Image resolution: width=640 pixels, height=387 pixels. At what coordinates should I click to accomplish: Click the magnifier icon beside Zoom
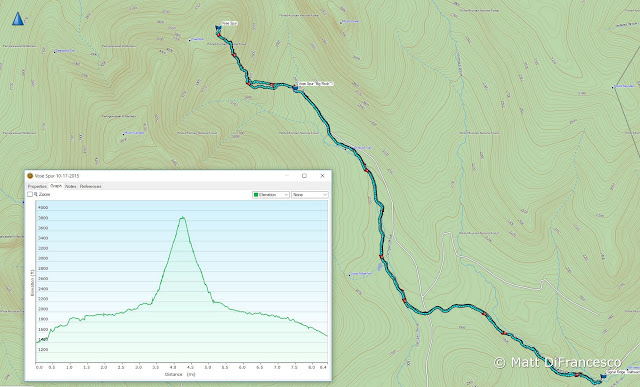click(36, 194)
